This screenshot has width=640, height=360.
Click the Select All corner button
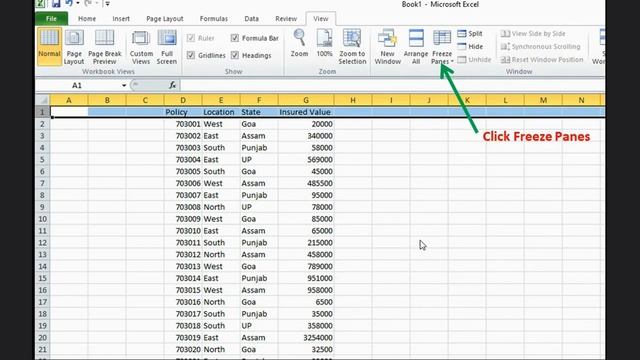(42, 100)
